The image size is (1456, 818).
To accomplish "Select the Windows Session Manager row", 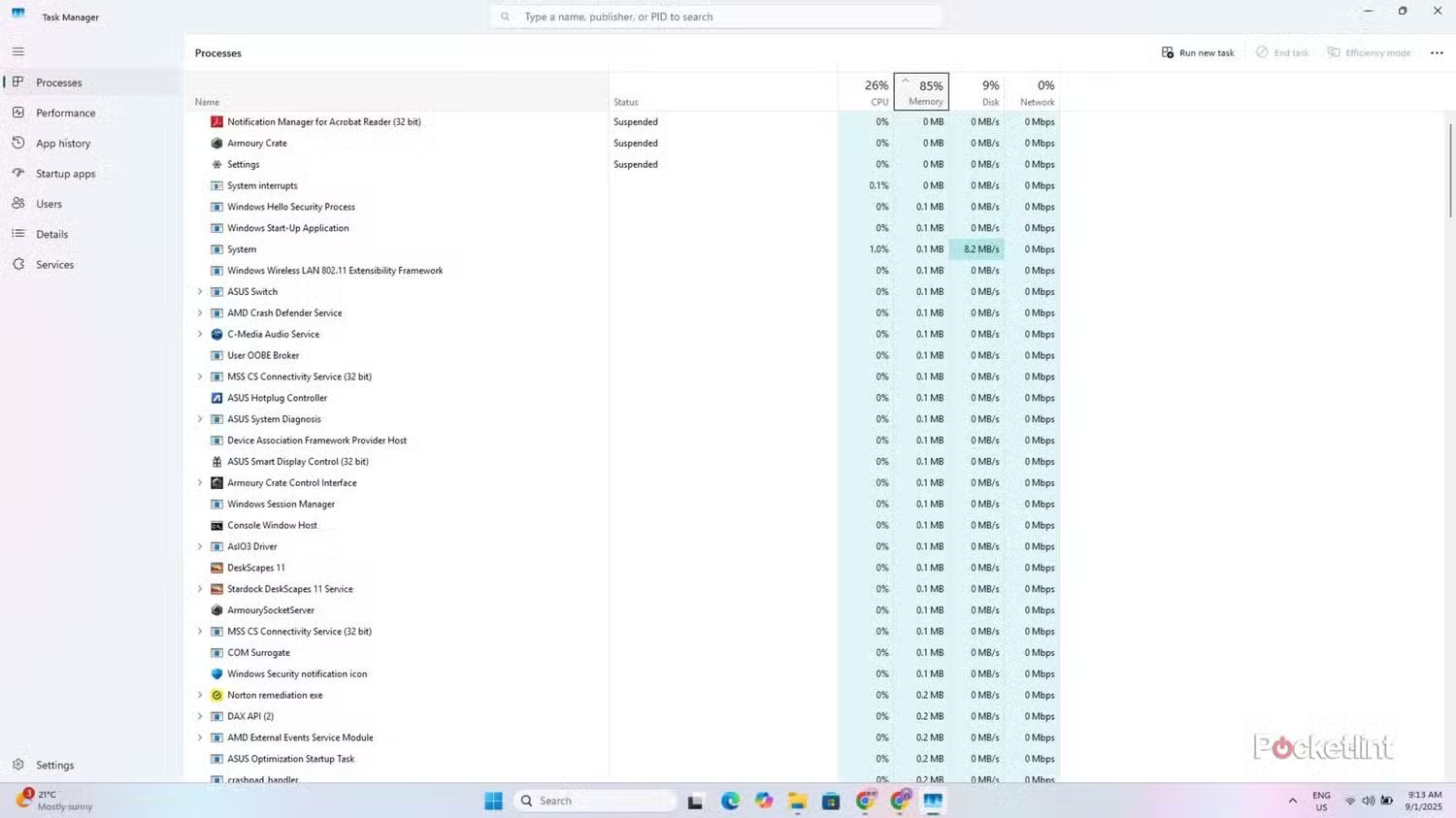I will tap(622, 505).
